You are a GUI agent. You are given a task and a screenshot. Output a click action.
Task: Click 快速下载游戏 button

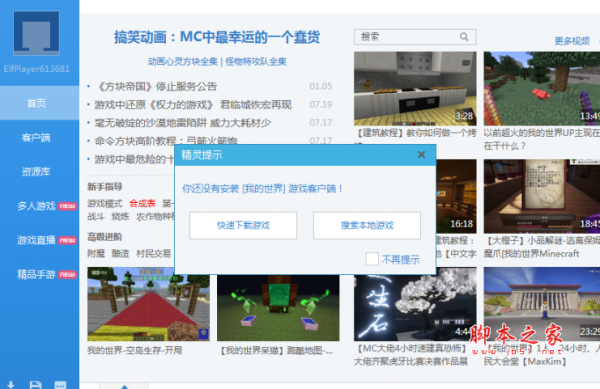point(243,225)
